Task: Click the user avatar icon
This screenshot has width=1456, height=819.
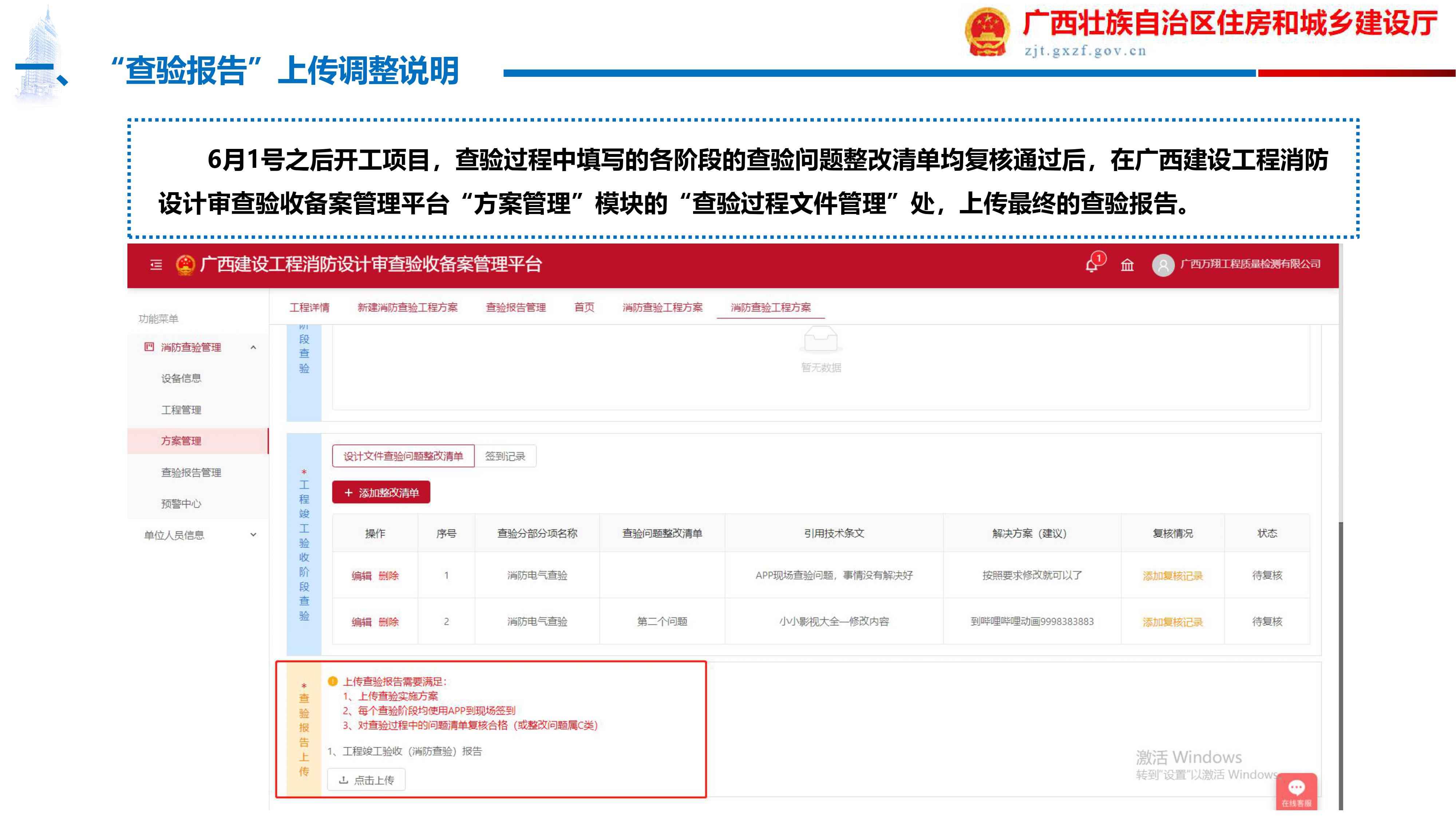Action: pos(1163,265)
